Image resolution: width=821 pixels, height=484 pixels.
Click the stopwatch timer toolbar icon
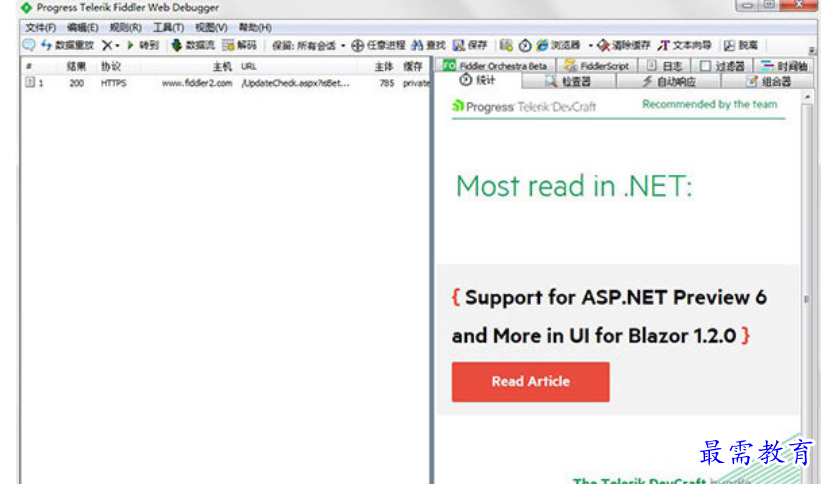525,46
